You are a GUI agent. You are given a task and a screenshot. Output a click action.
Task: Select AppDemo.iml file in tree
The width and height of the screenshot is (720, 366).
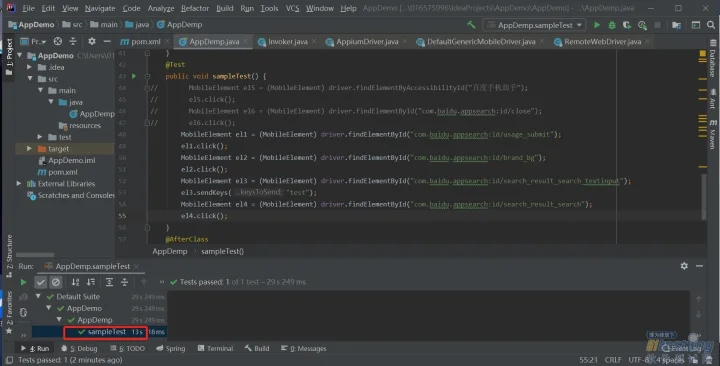click(x=66, y=160)
